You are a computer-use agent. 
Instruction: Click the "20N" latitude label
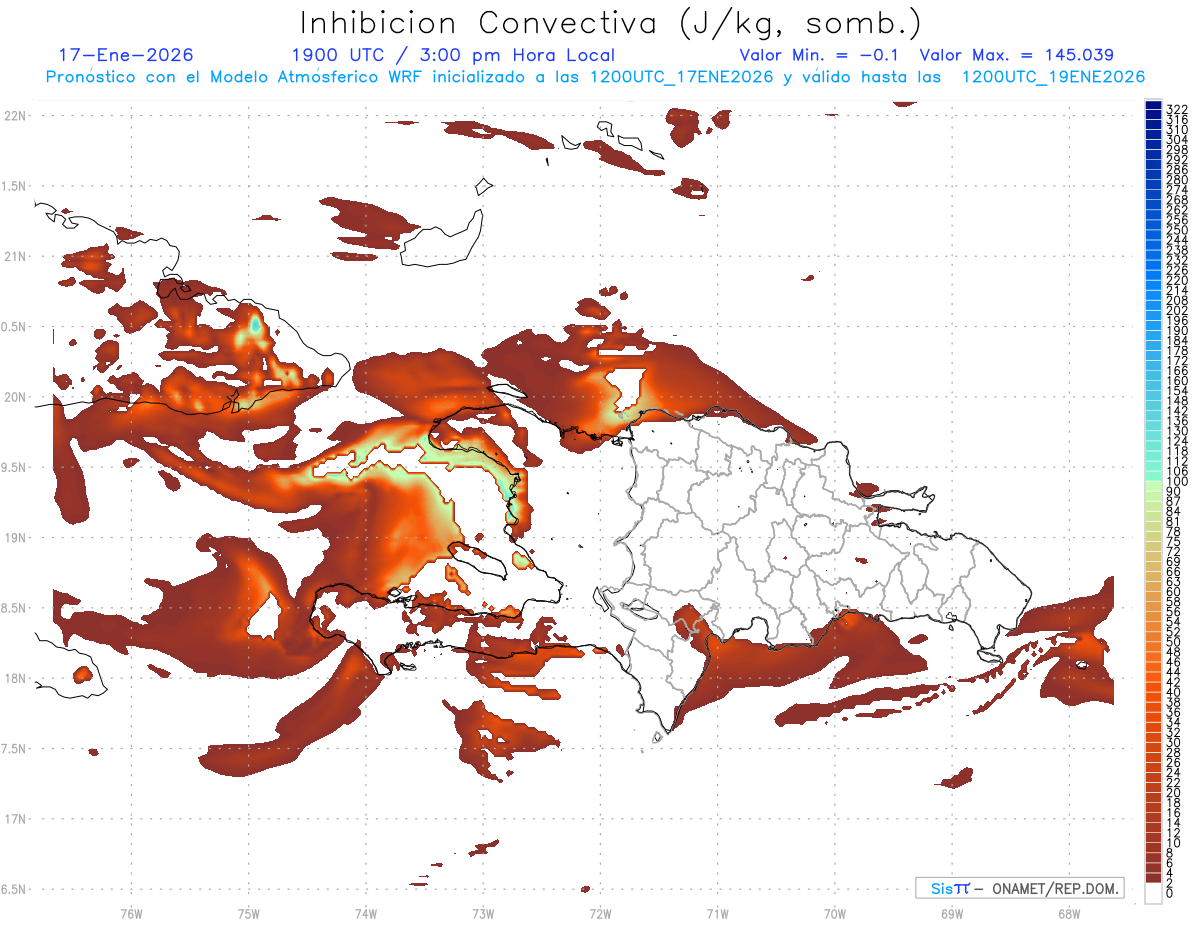pyautogui.click(x=15, y=397)
